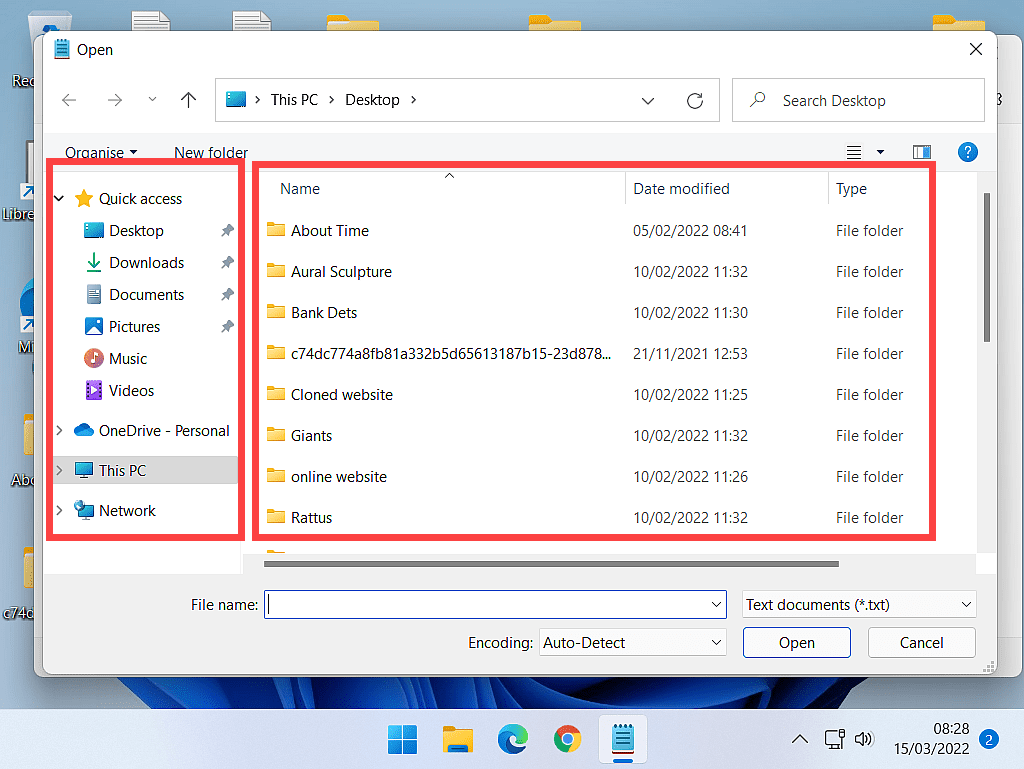Screen dimensions: 1024x769
Task: Click the horizontal scrollbar in file list
Action: [x=550, y=564]
